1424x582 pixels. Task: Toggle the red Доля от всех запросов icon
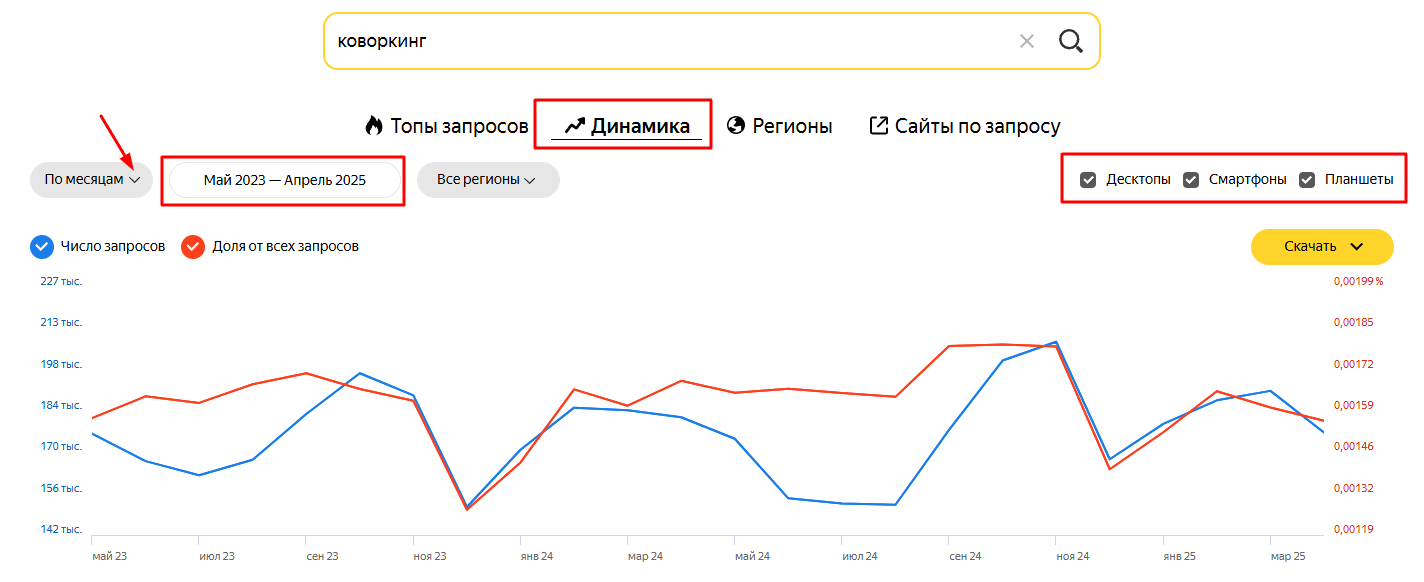point(193,246)
